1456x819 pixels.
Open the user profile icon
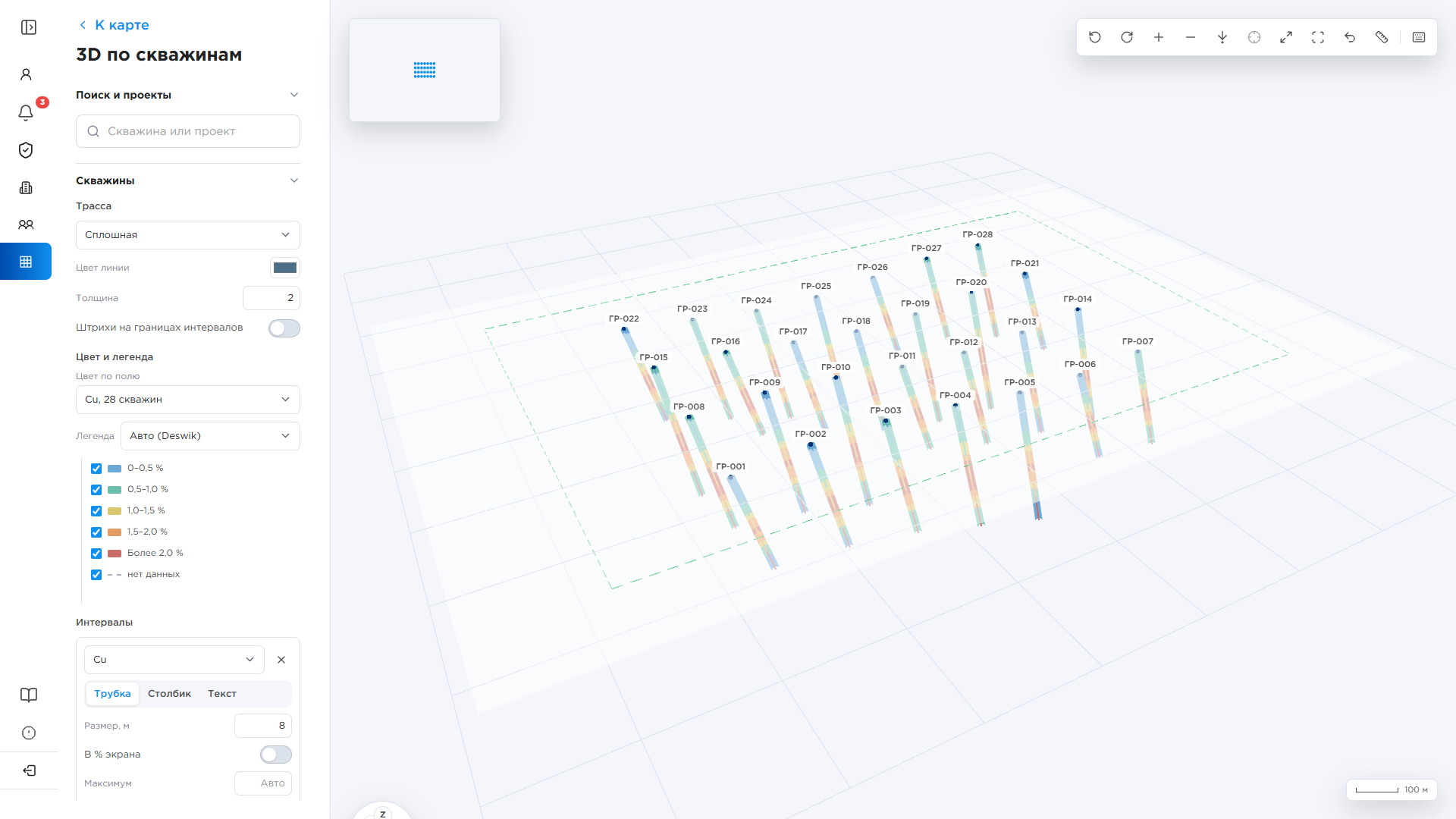tap(26, 74)
